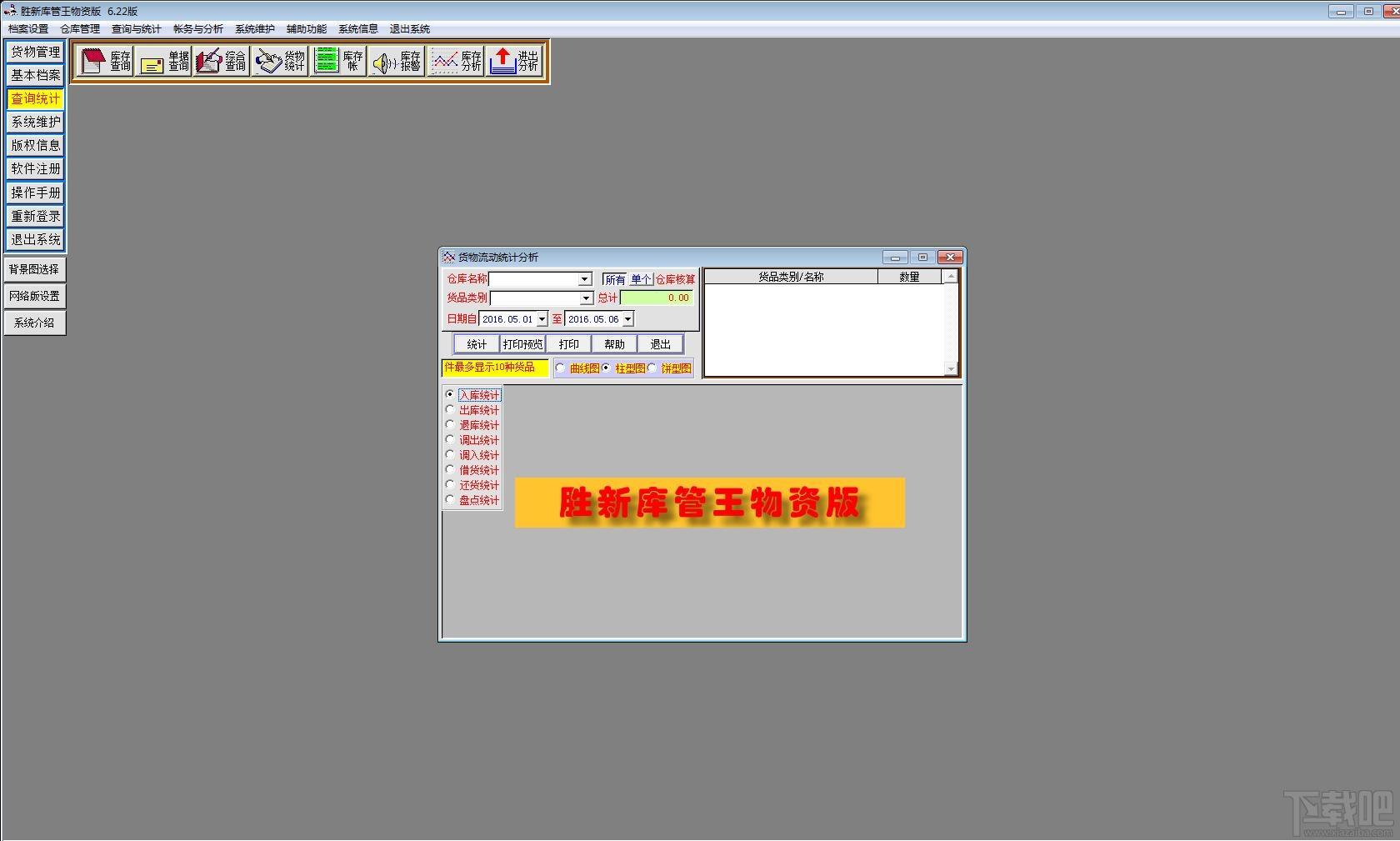Open the 库存查询 inventory query tool
Viewport: 1400px width, 841px height.
tap(105, 61)
